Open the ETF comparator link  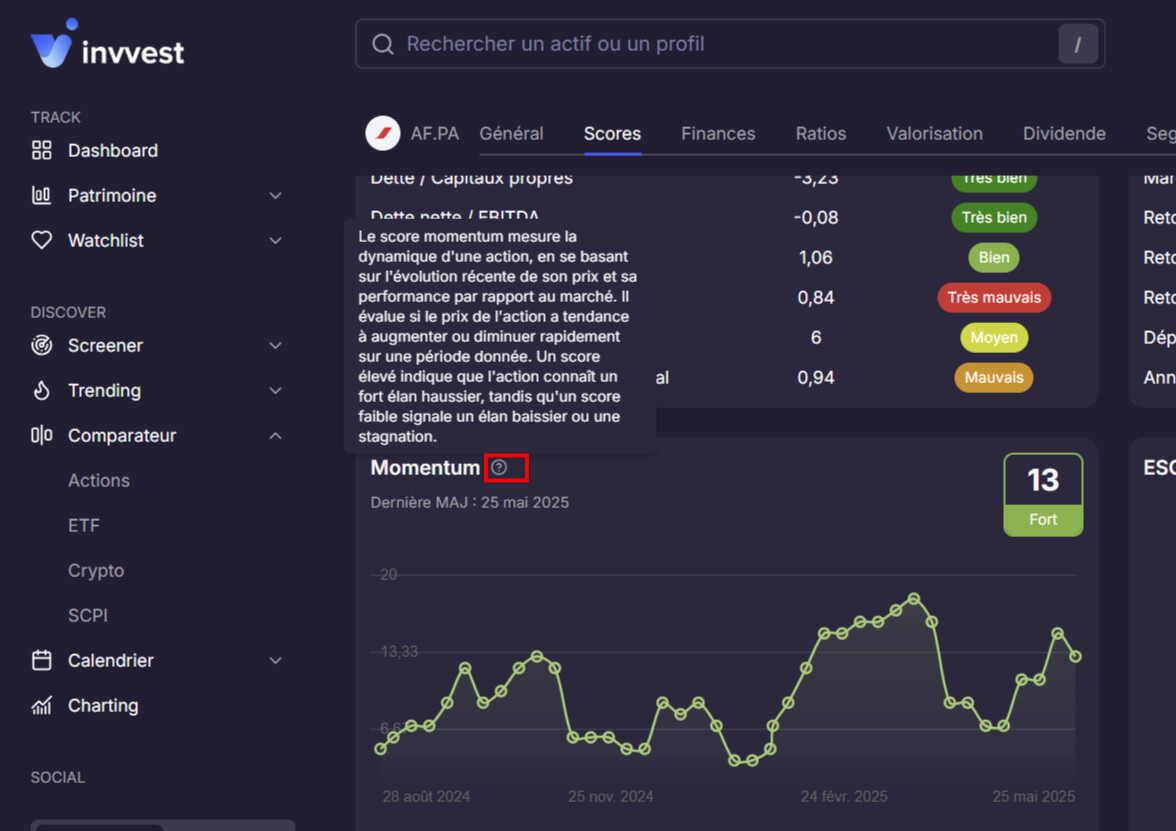coord(83,525)
